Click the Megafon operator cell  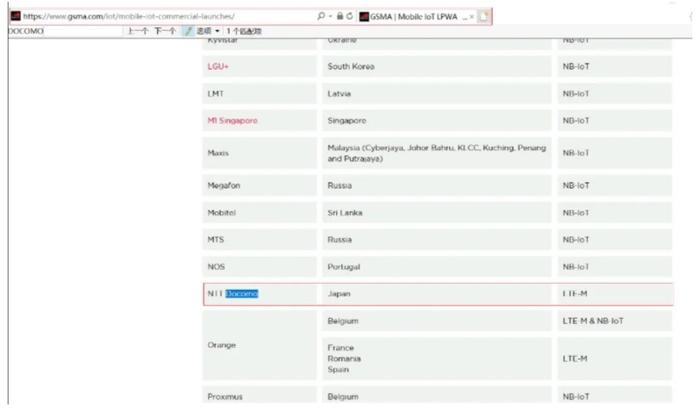(x=259, y=186)
